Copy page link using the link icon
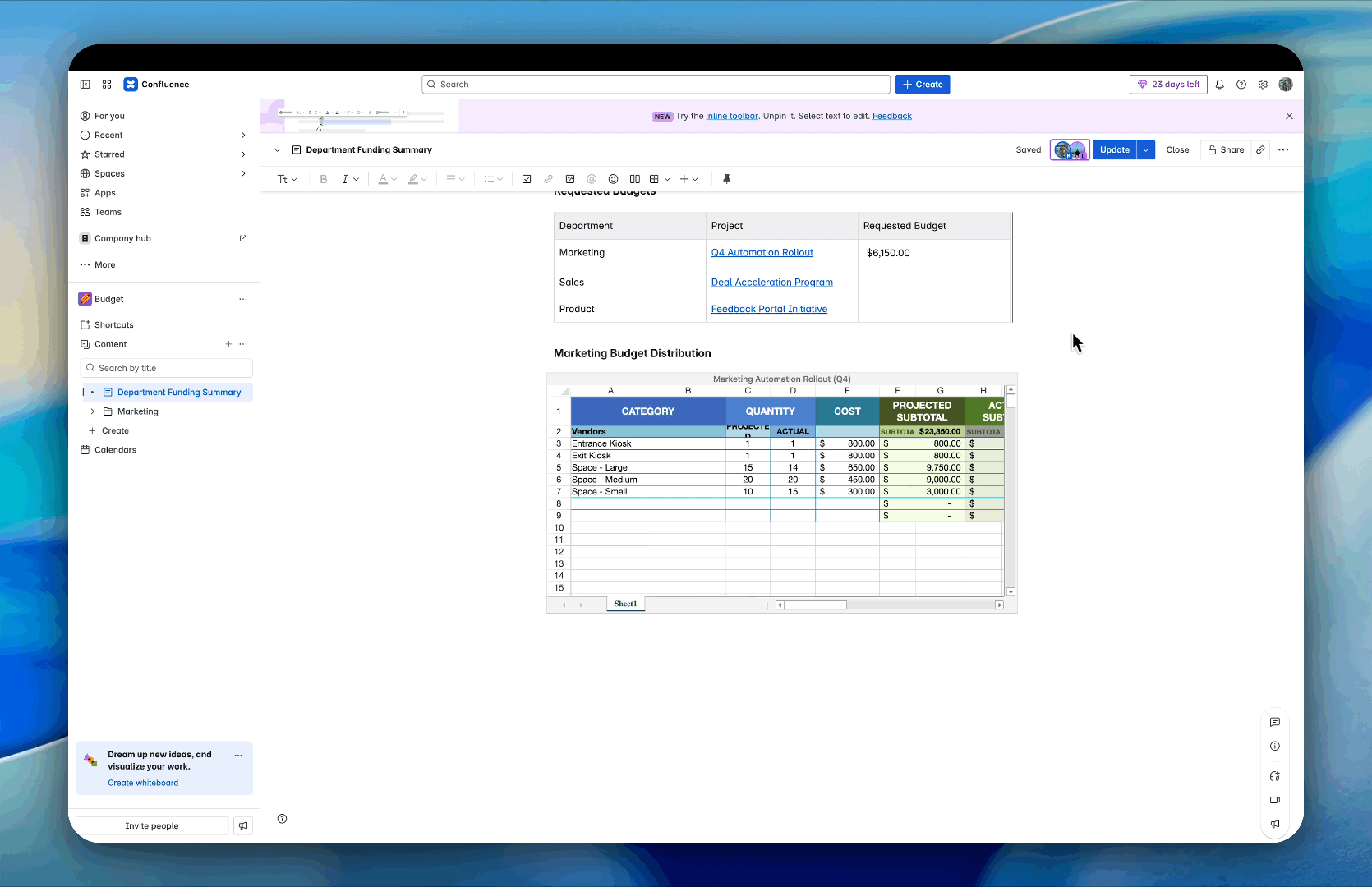 1261,150
